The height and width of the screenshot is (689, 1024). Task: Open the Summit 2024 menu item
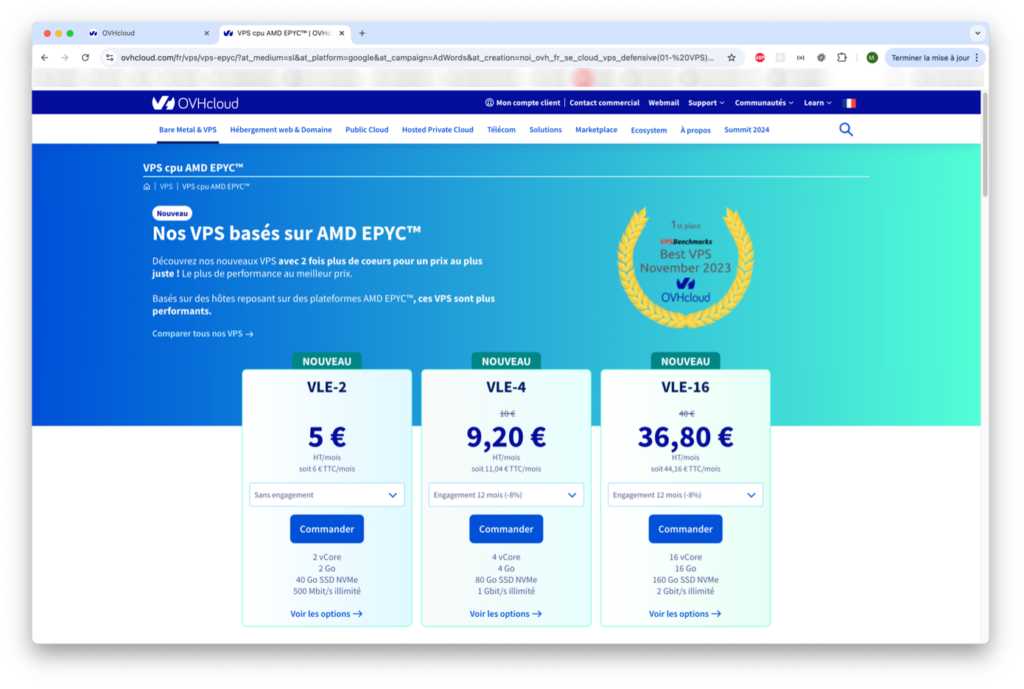[746, 130]
